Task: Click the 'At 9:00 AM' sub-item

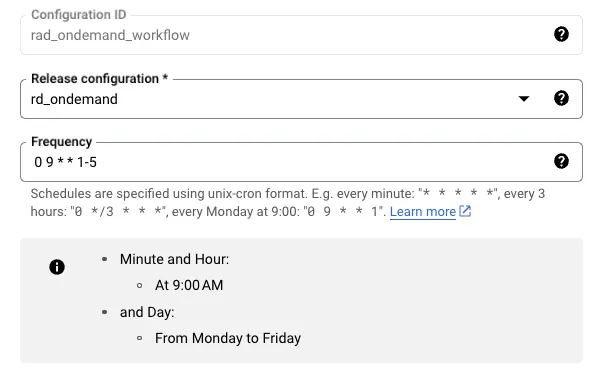Action: pos(189,285)
